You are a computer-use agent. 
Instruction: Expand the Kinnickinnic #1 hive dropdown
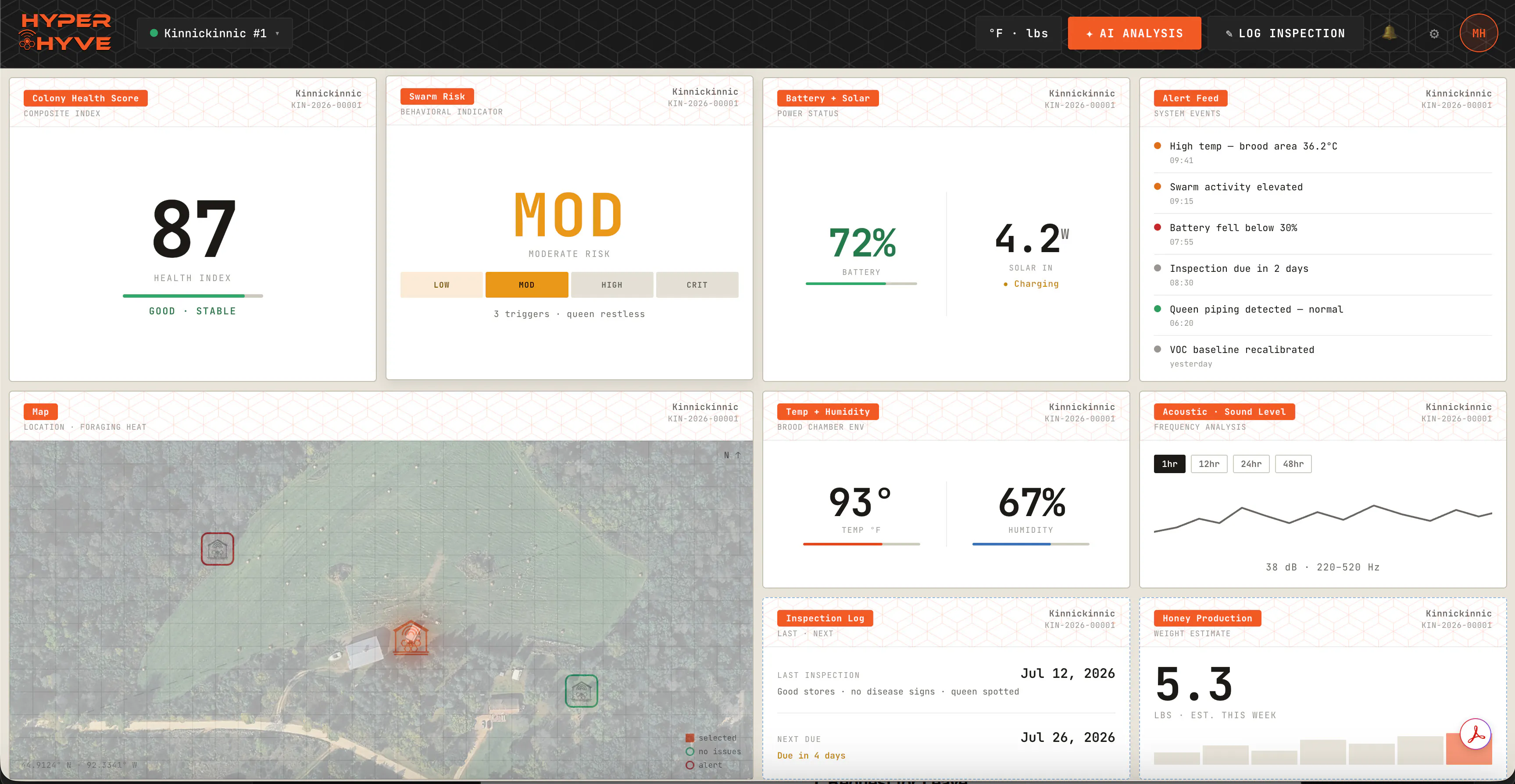pos(214,33)
